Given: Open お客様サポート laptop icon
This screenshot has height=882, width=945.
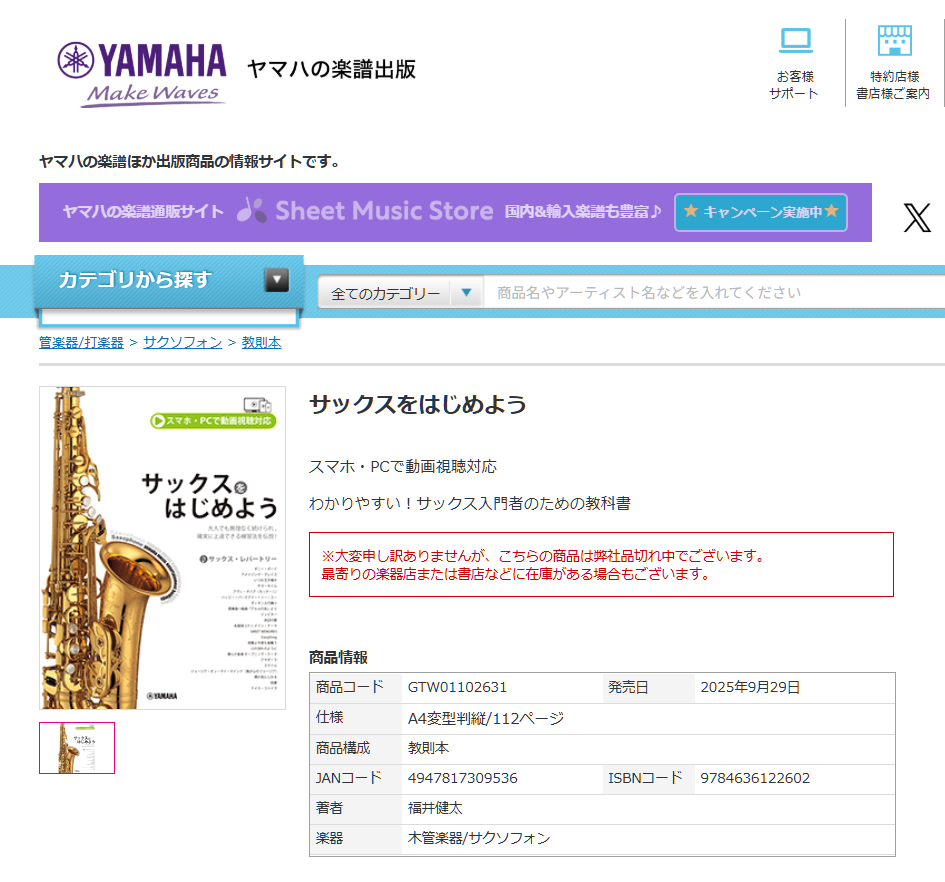Looking at the screenshot, I should coord(796,40).
